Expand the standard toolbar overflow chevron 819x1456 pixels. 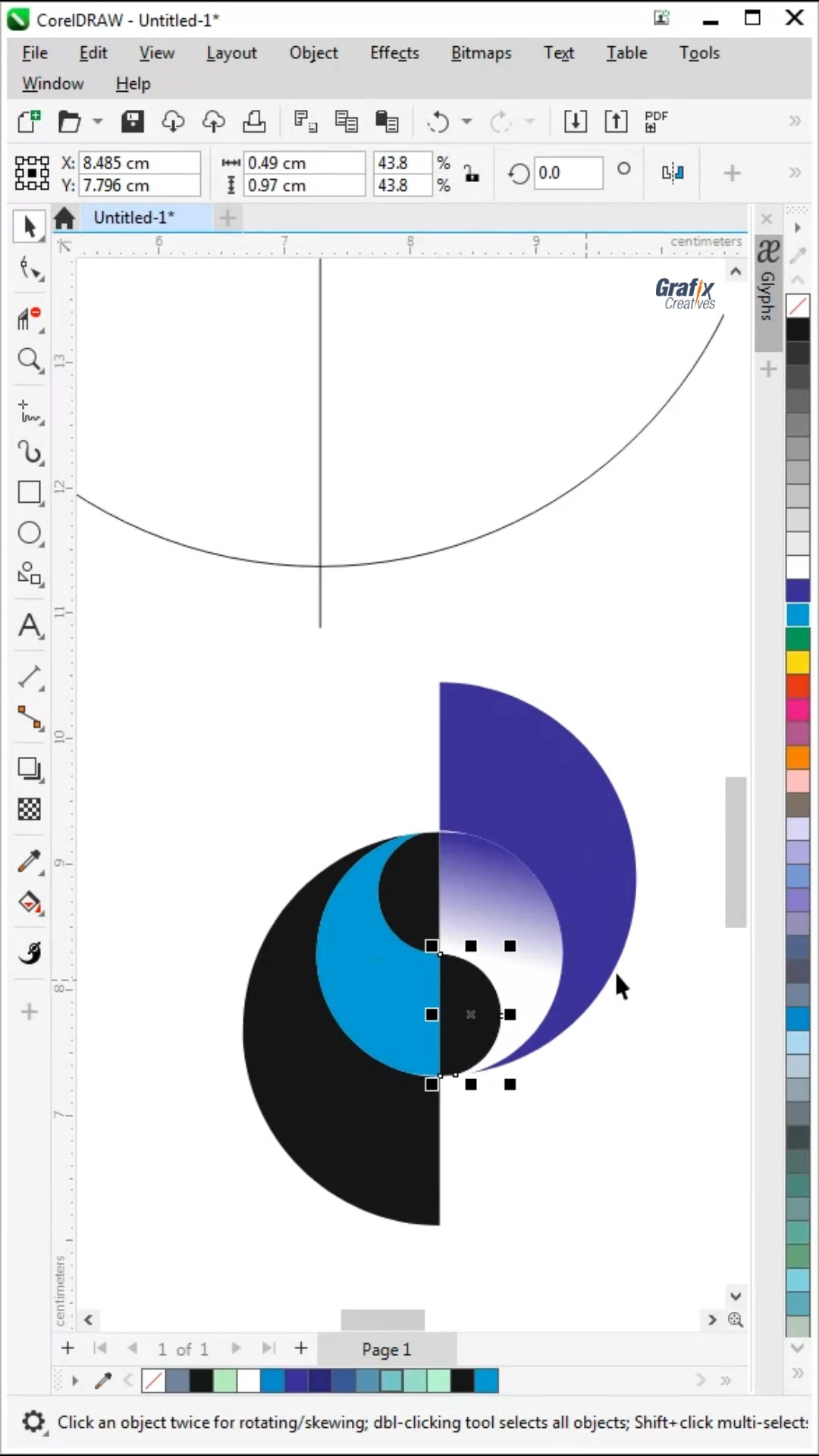(x=795, y=121)
